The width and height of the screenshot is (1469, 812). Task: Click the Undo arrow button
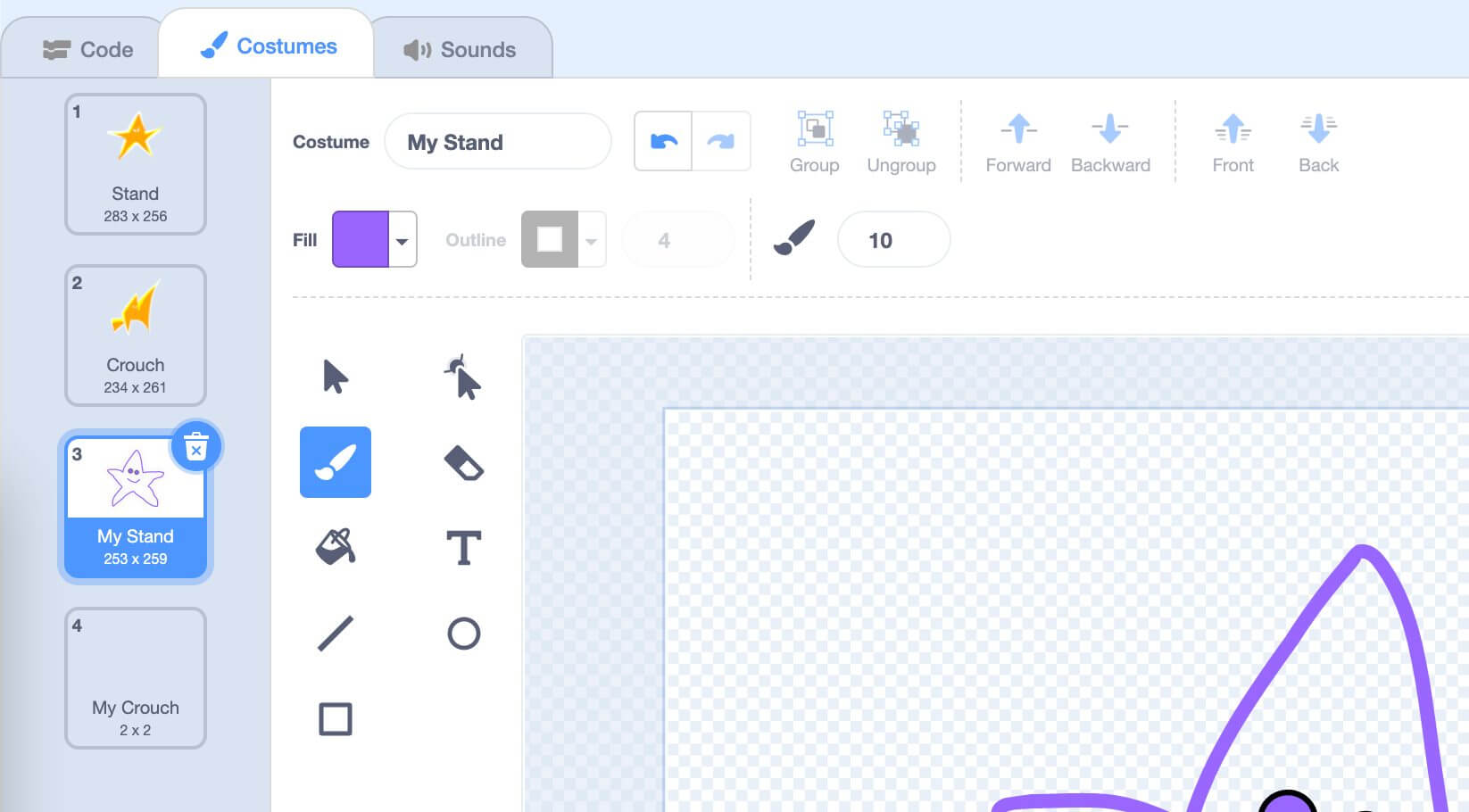coord(663,141)
